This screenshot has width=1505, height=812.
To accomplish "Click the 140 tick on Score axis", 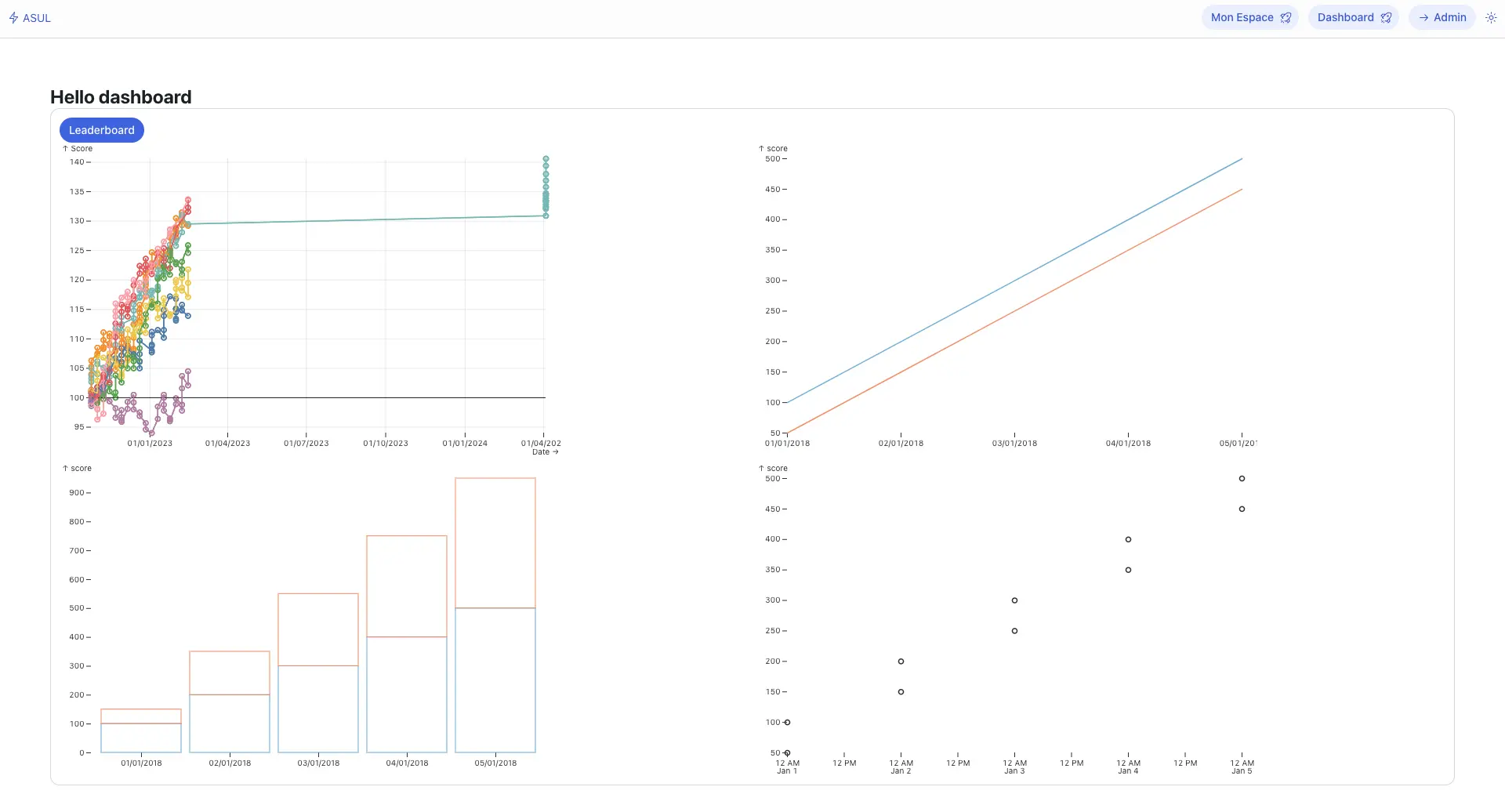I will point(77,162).
